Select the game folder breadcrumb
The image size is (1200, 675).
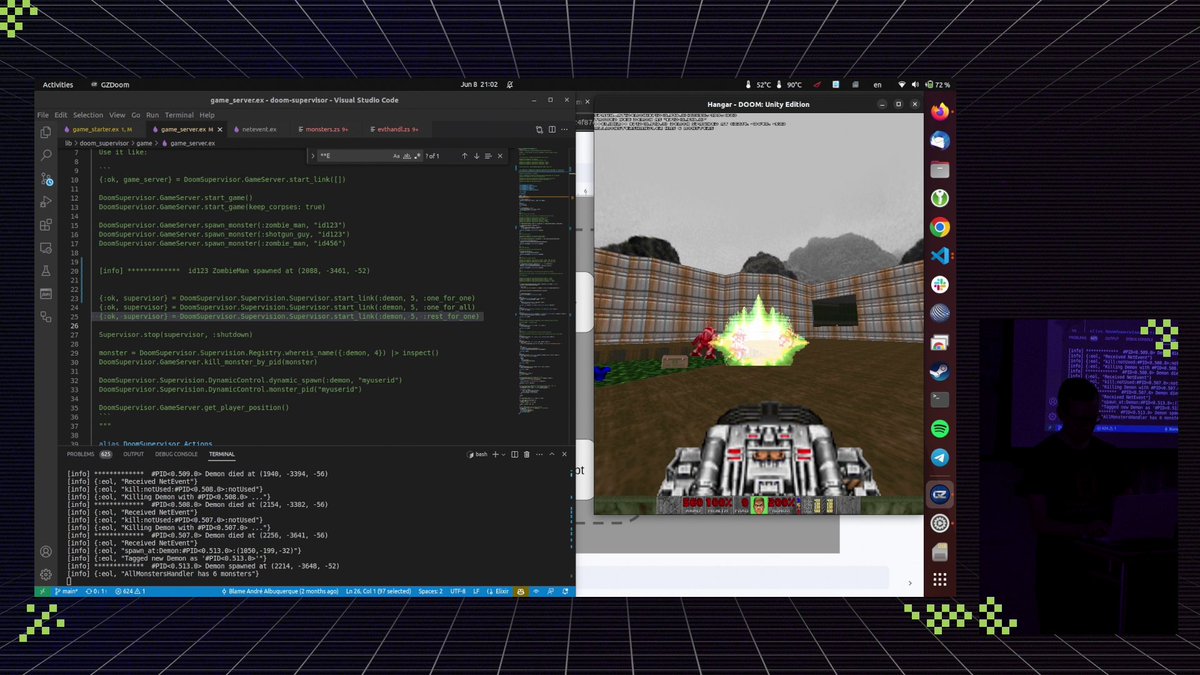143,143
